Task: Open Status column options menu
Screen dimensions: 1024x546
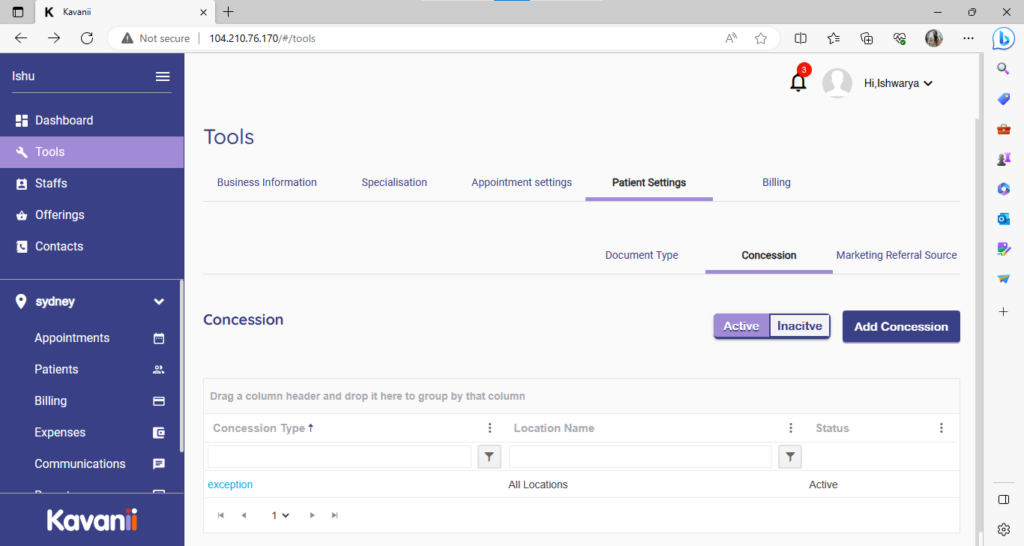Action: point(941,428)
